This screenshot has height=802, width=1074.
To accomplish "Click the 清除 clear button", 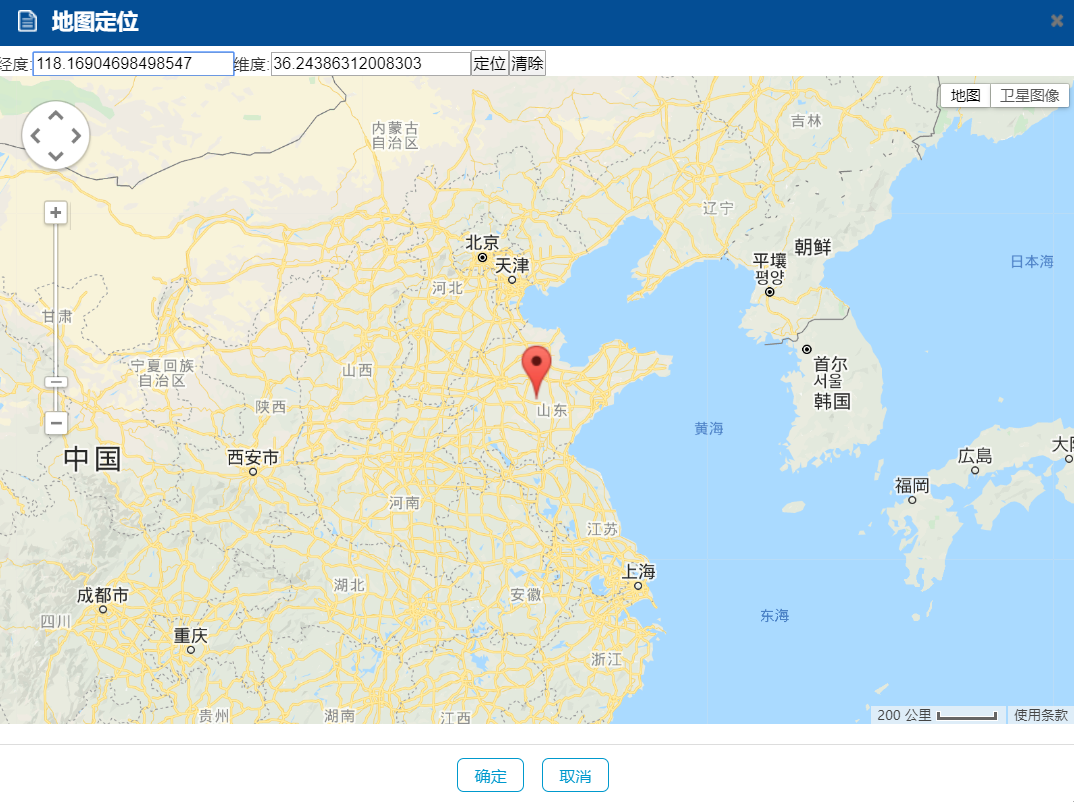I will pos(527,64).
